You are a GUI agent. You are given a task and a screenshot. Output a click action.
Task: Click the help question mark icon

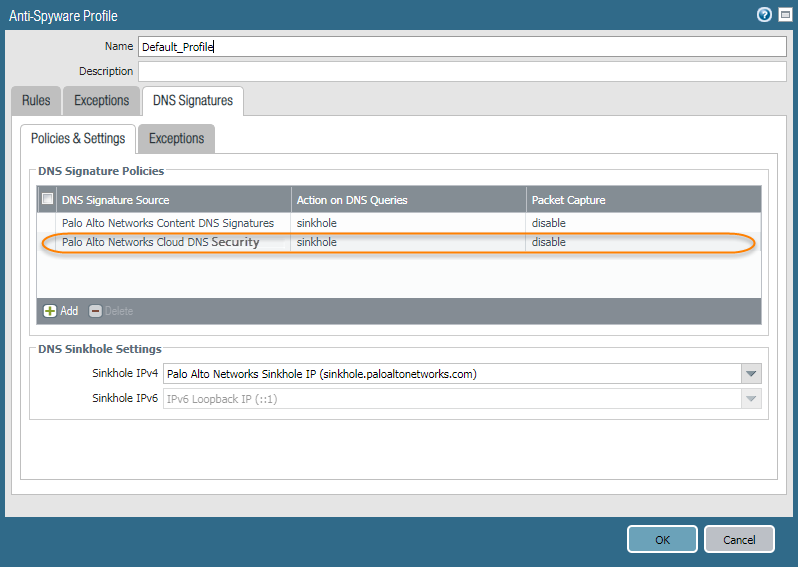click(x=764, y=15)
